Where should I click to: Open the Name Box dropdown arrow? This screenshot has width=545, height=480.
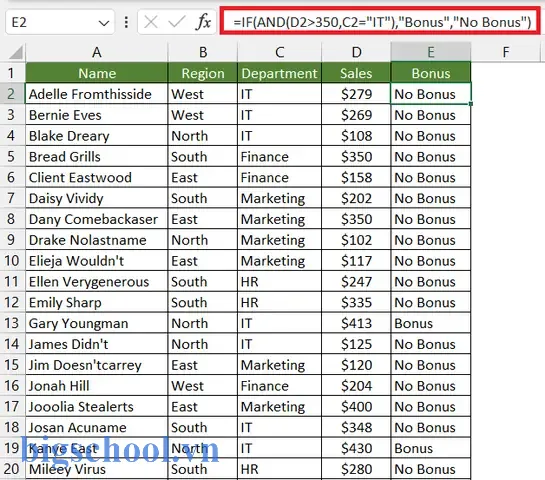pos(104,23)
